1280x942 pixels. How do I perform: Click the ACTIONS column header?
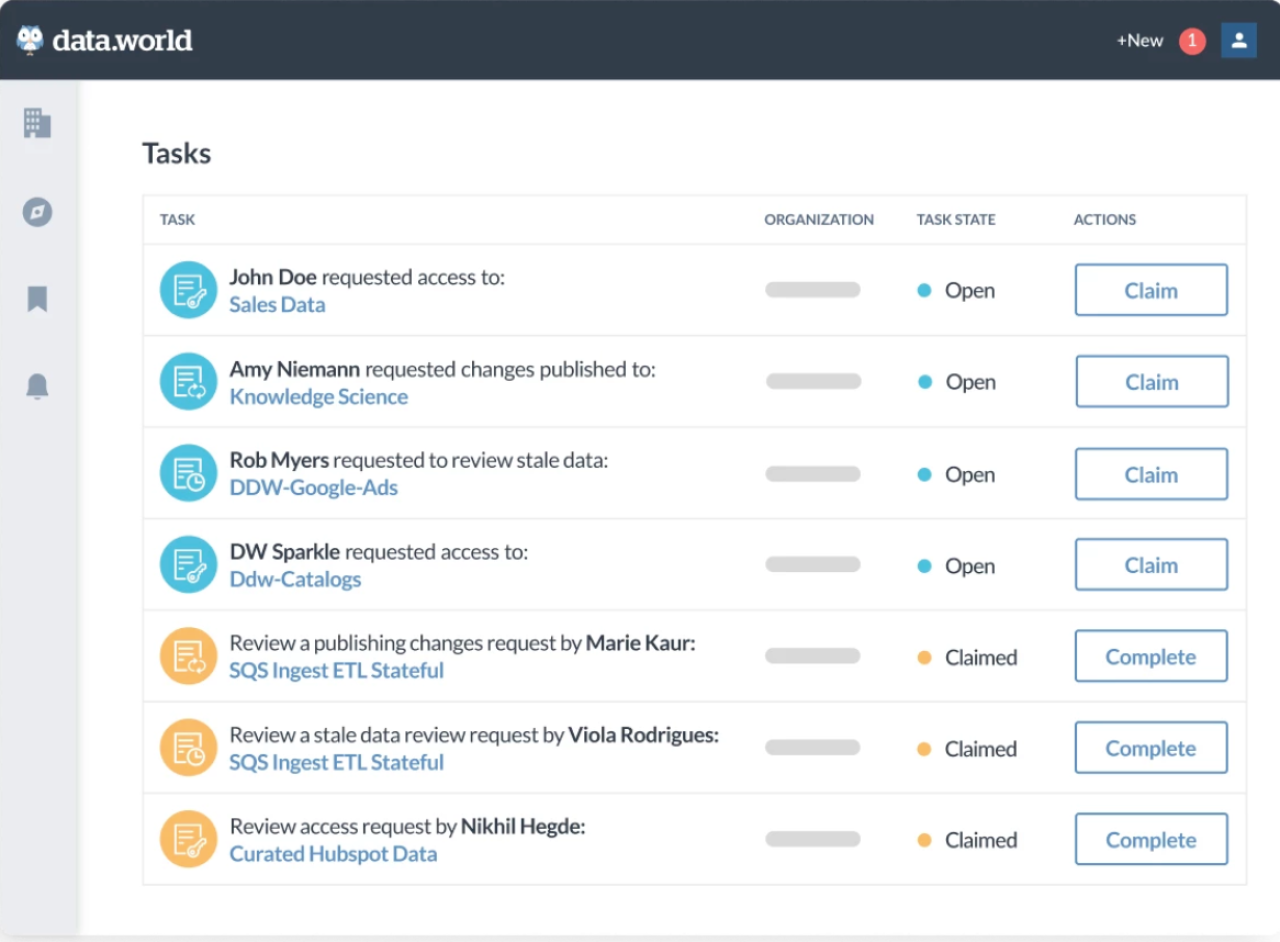[x=1105, y=220]
